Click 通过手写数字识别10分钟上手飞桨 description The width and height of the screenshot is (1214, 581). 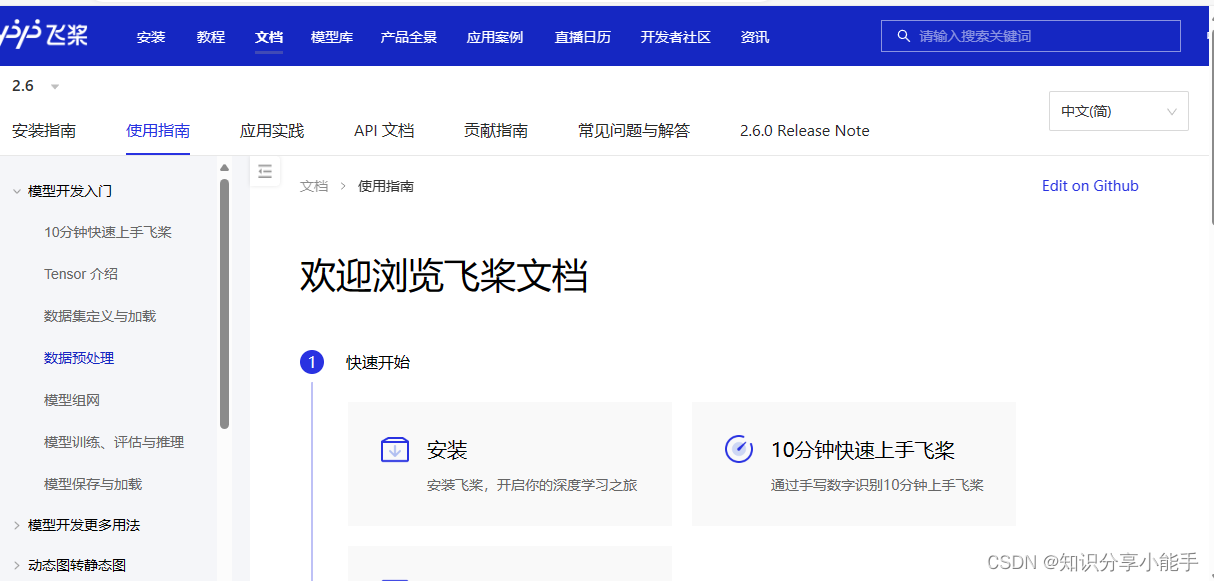[x=877, y=486]
